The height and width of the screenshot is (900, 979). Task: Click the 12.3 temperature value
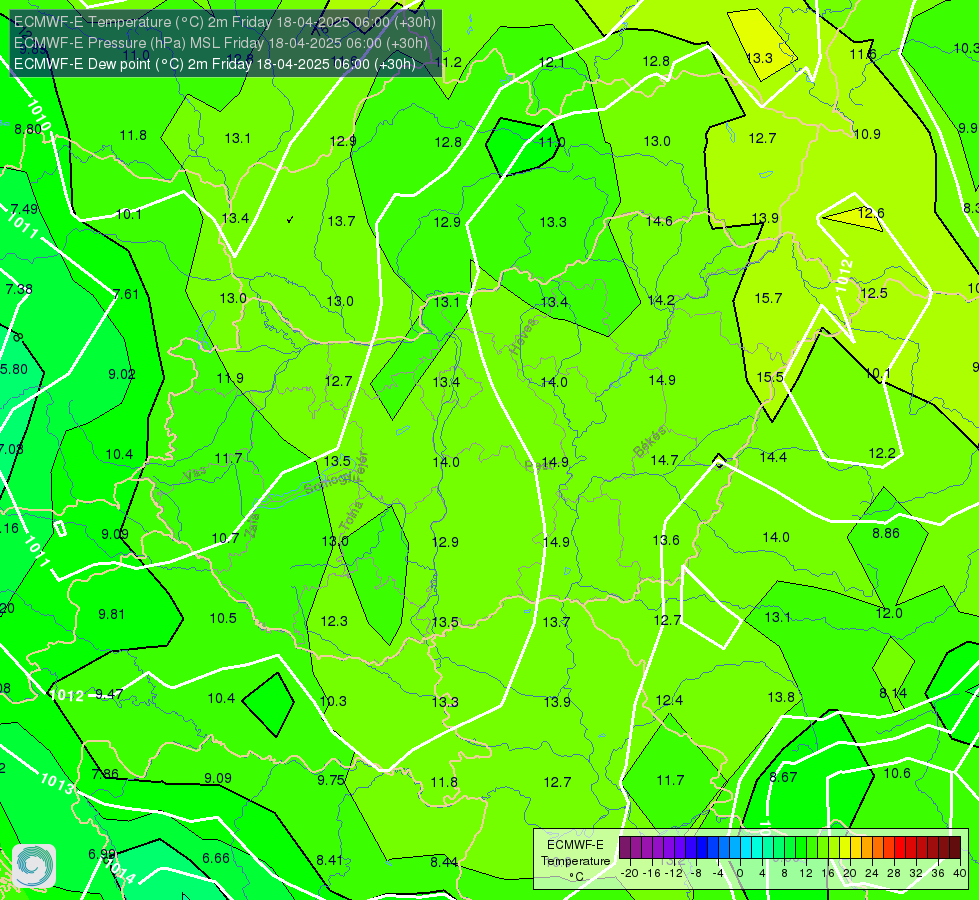(x=334, y=621)
